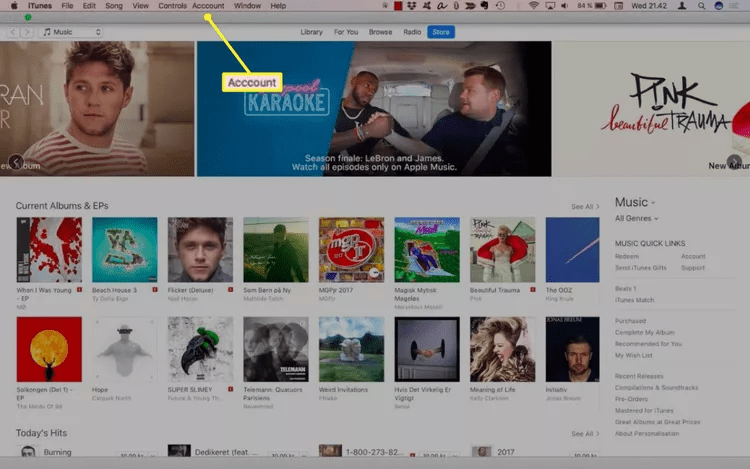Open the Pink Beautiful Trauma banner

[x=651, y=109]
